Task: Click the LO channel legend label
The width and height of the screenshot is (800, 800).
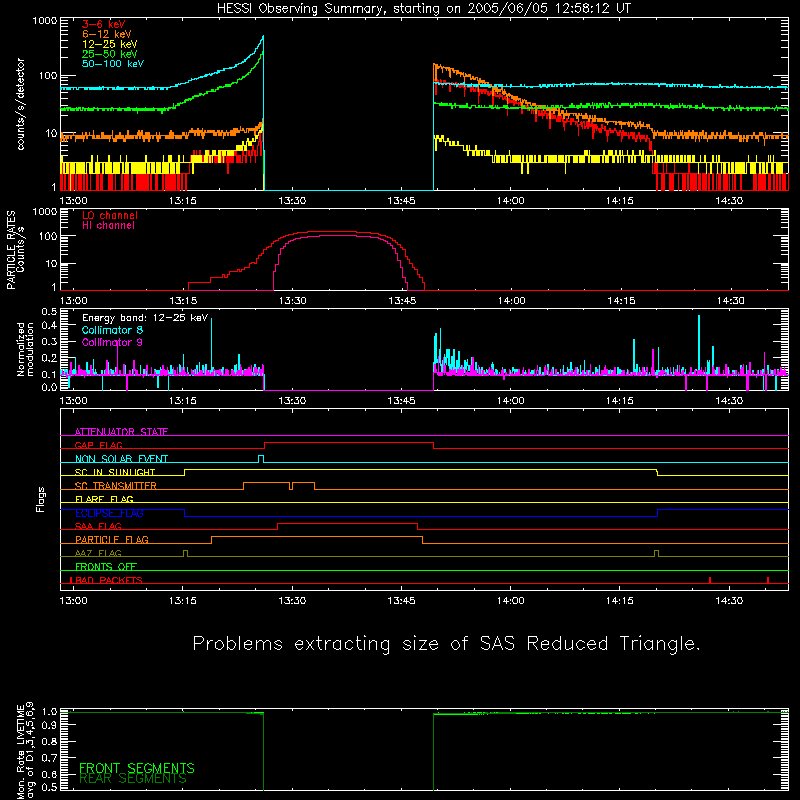Action: click(x=110, y=215)
